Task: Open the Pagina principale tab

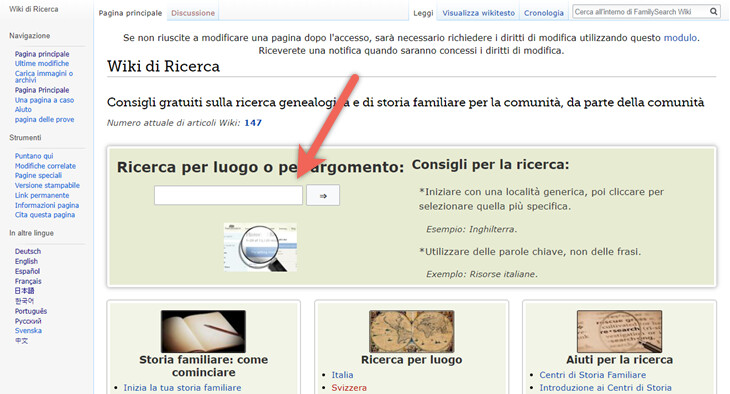Action: click(130, 13)
